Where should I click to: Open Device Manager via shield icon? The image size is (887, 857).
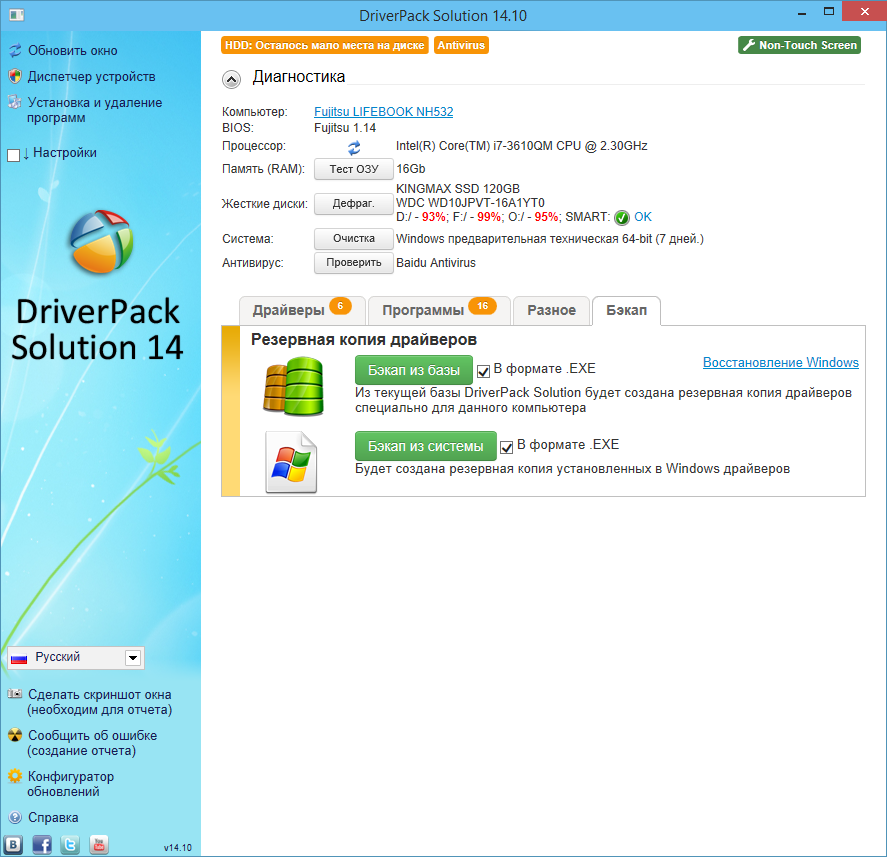coord(14,76)
